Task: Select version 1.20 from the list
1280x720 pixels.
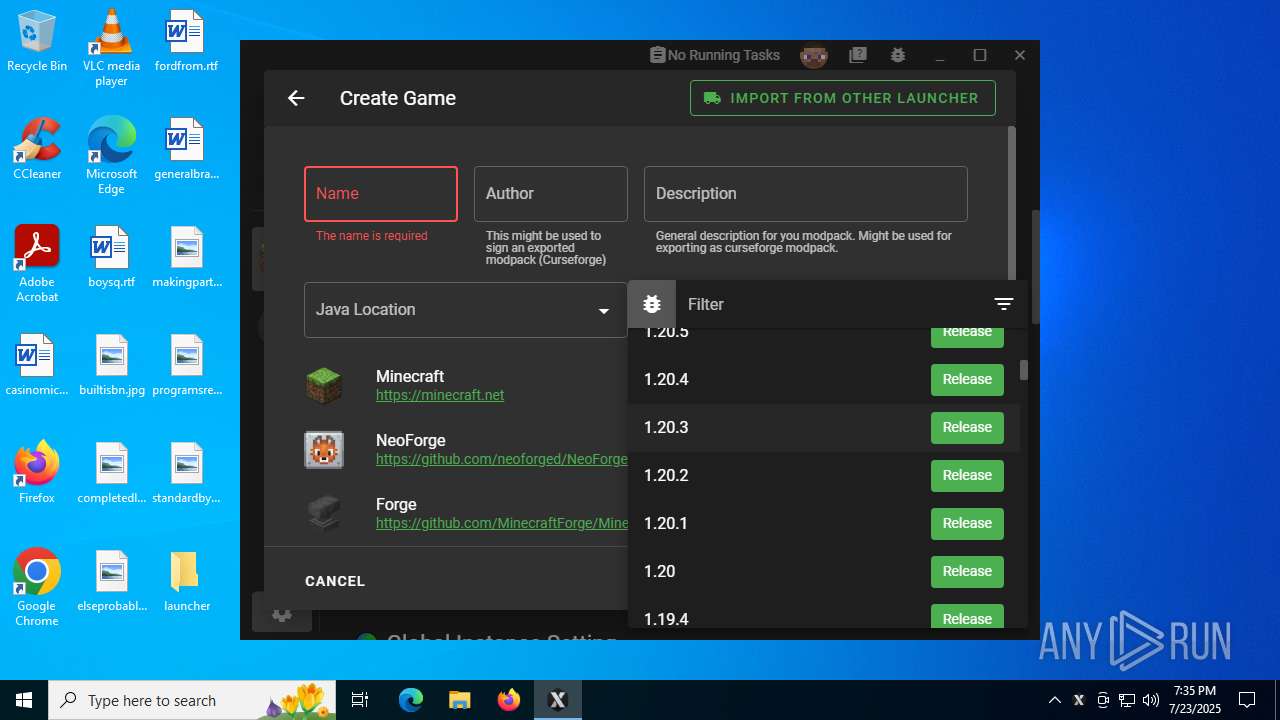Action: [x=824, y=572]
